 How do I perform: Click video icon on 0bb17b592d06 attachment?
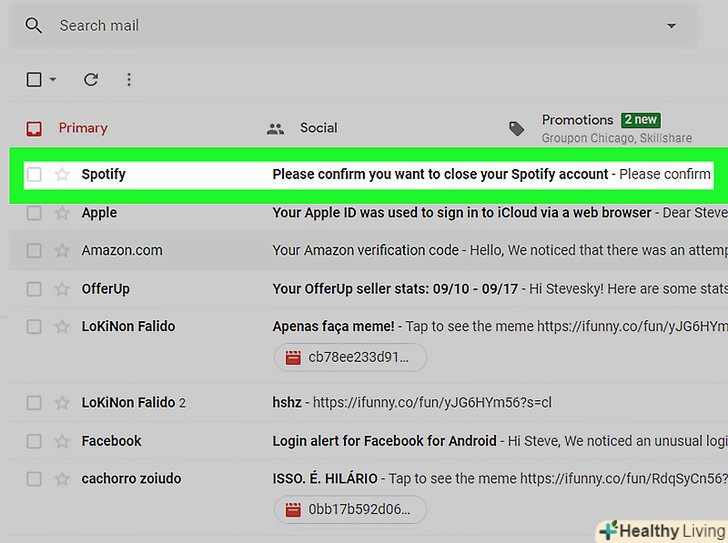pos(293,510)
